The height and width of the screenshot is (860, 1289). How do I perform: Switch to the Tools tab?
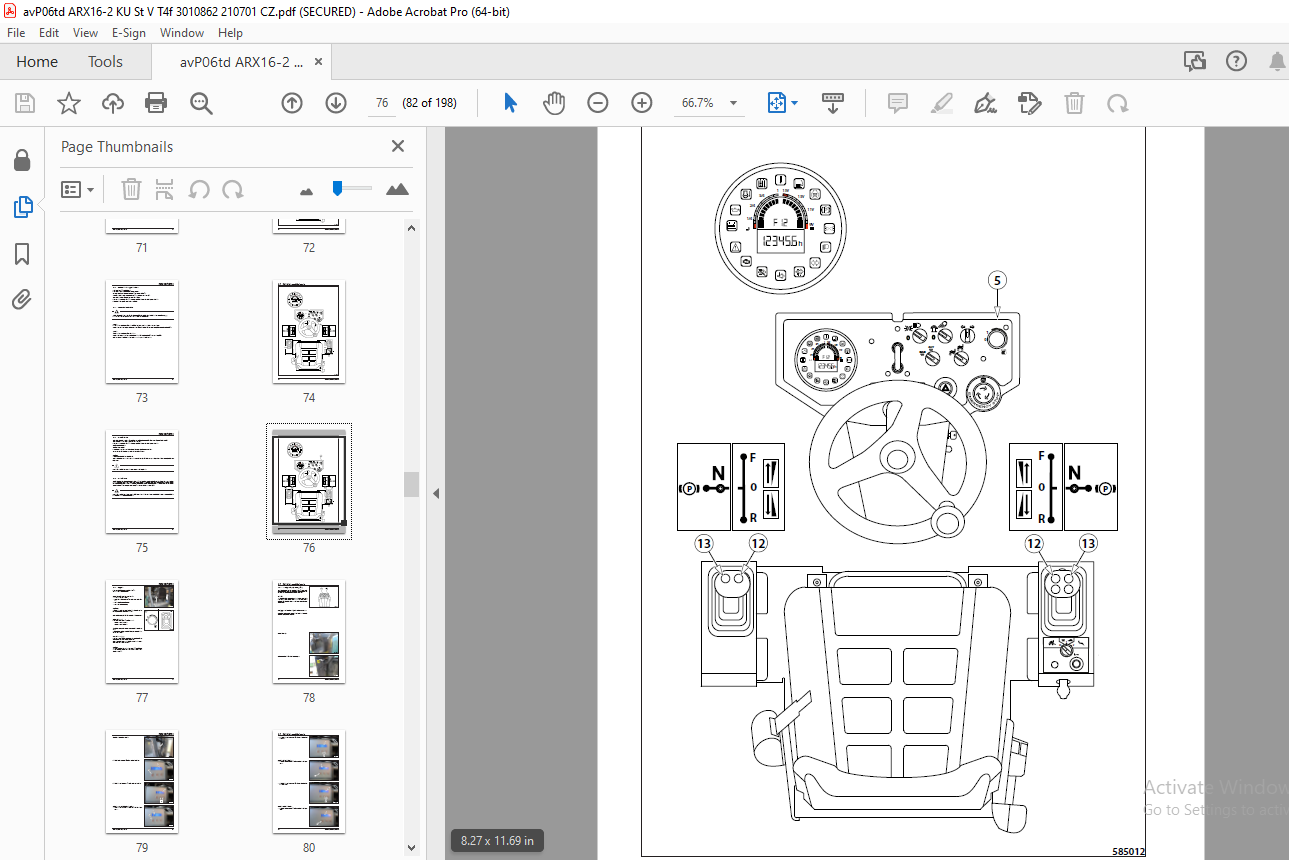(105, 62)
